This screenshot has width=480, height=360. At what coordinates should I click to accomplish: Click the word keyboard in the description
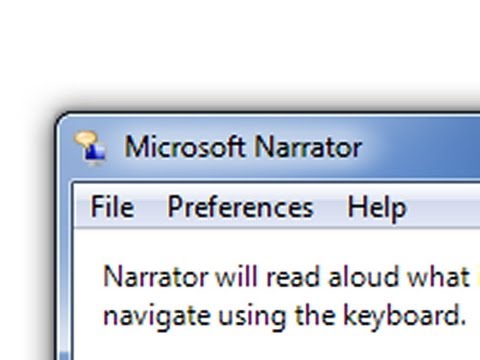coord(404,315)
